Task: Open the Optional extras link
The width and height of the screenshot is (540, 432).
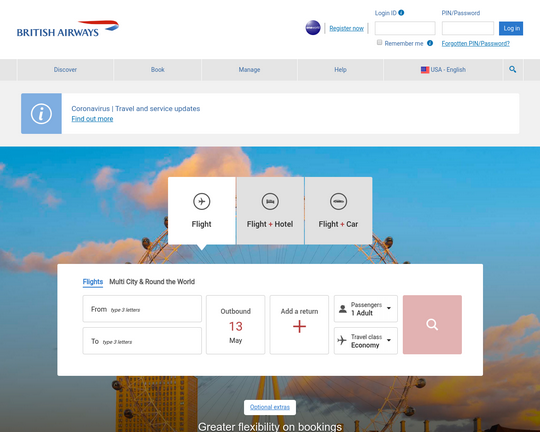Action: (x=270, y=407)
